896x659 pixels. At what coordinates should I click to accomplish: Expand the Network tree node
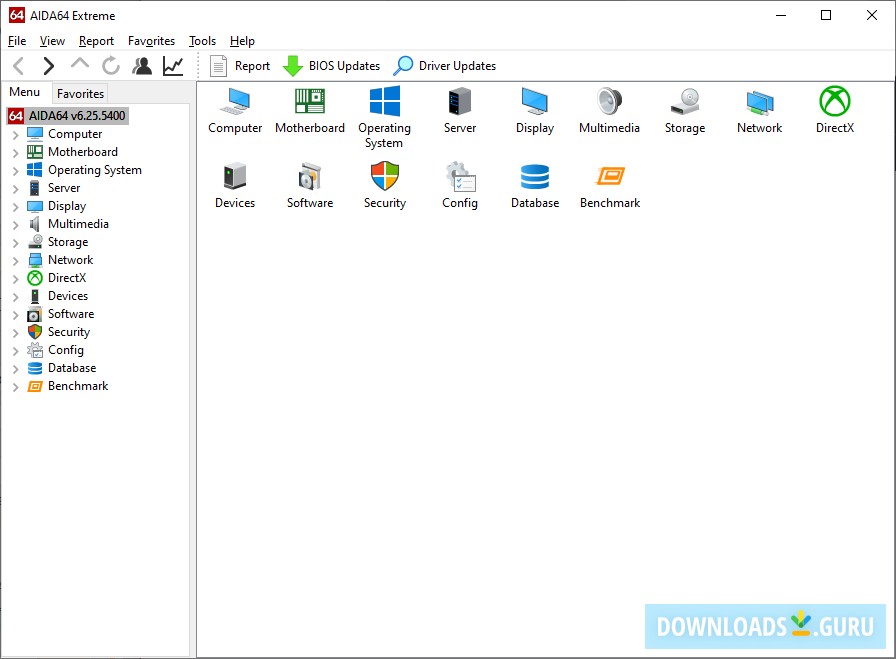[15, 261]
